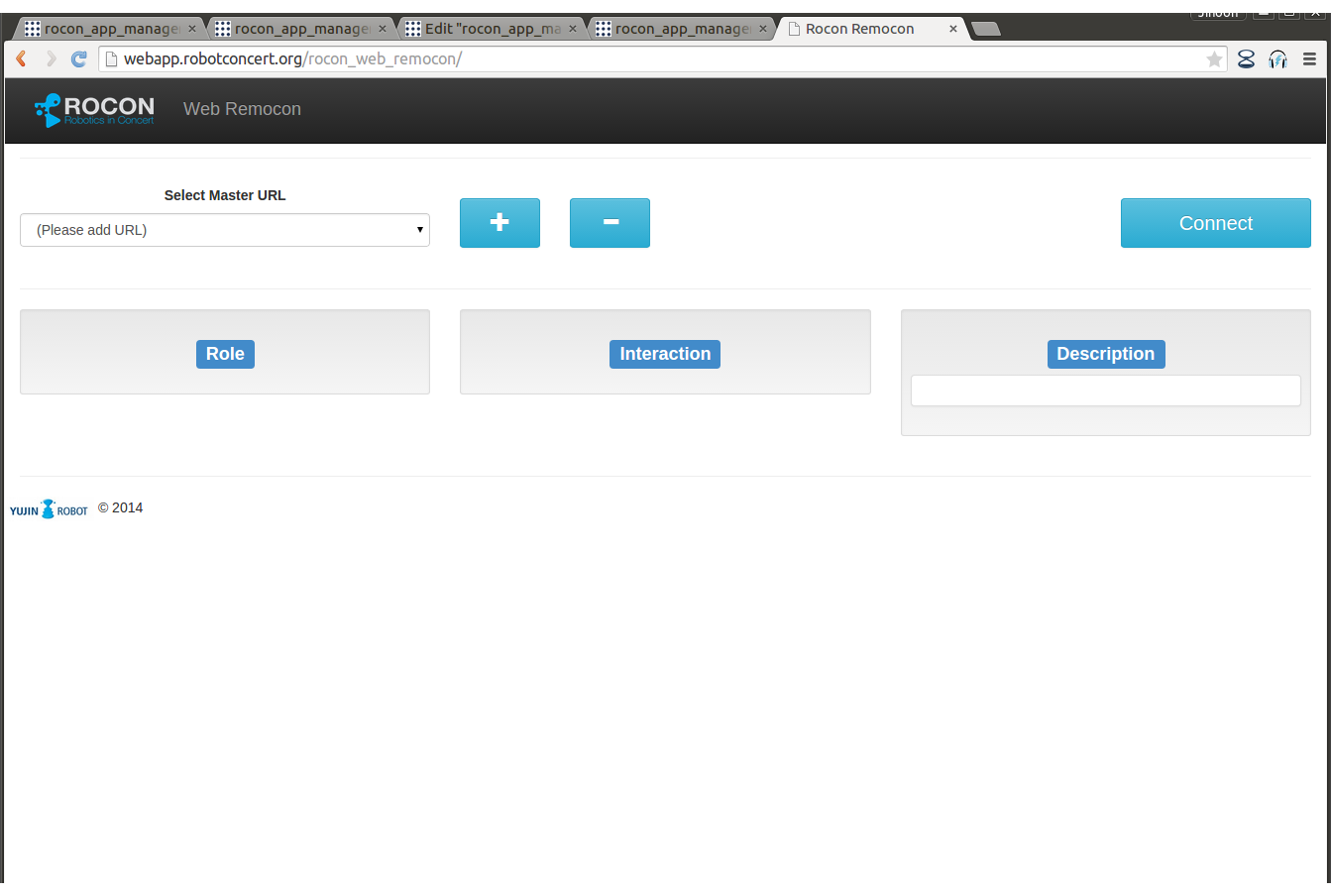Open the Chrome hamburger menu

point(1309,59)
